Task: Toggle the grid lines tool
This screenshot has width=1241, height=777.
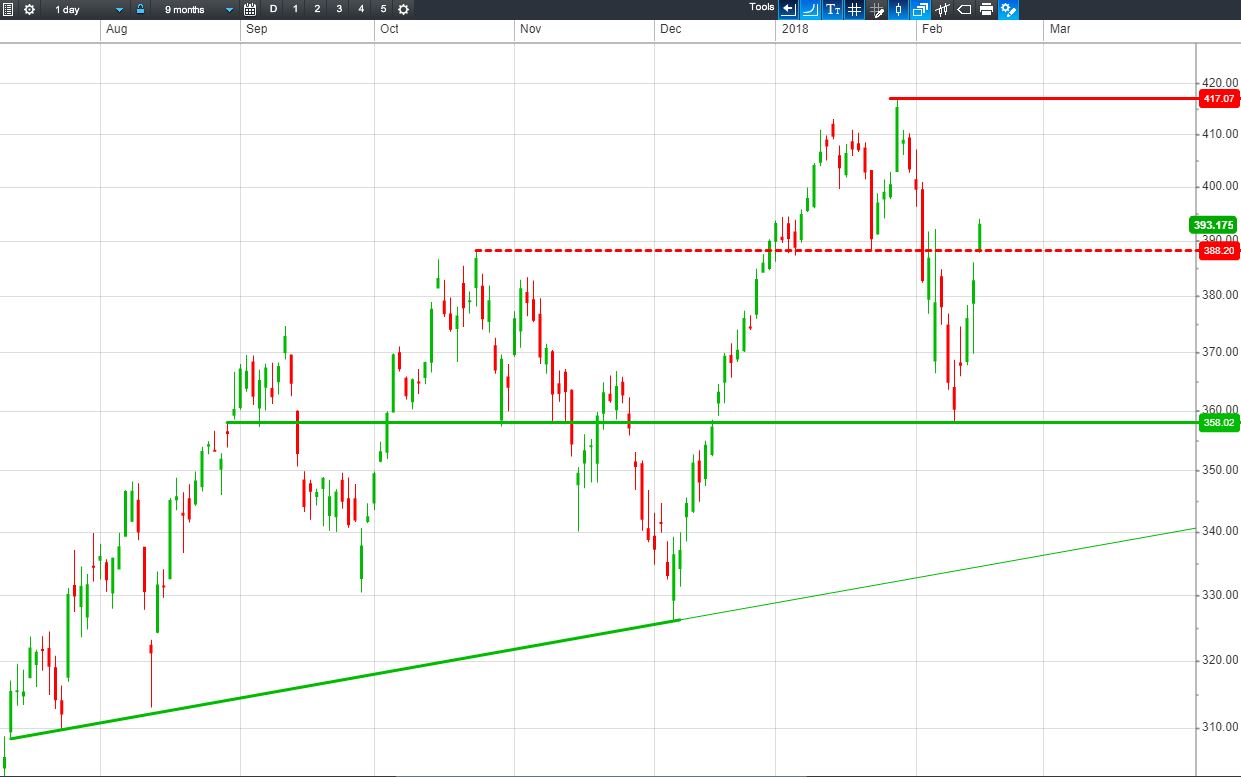Action: point(854,9)
